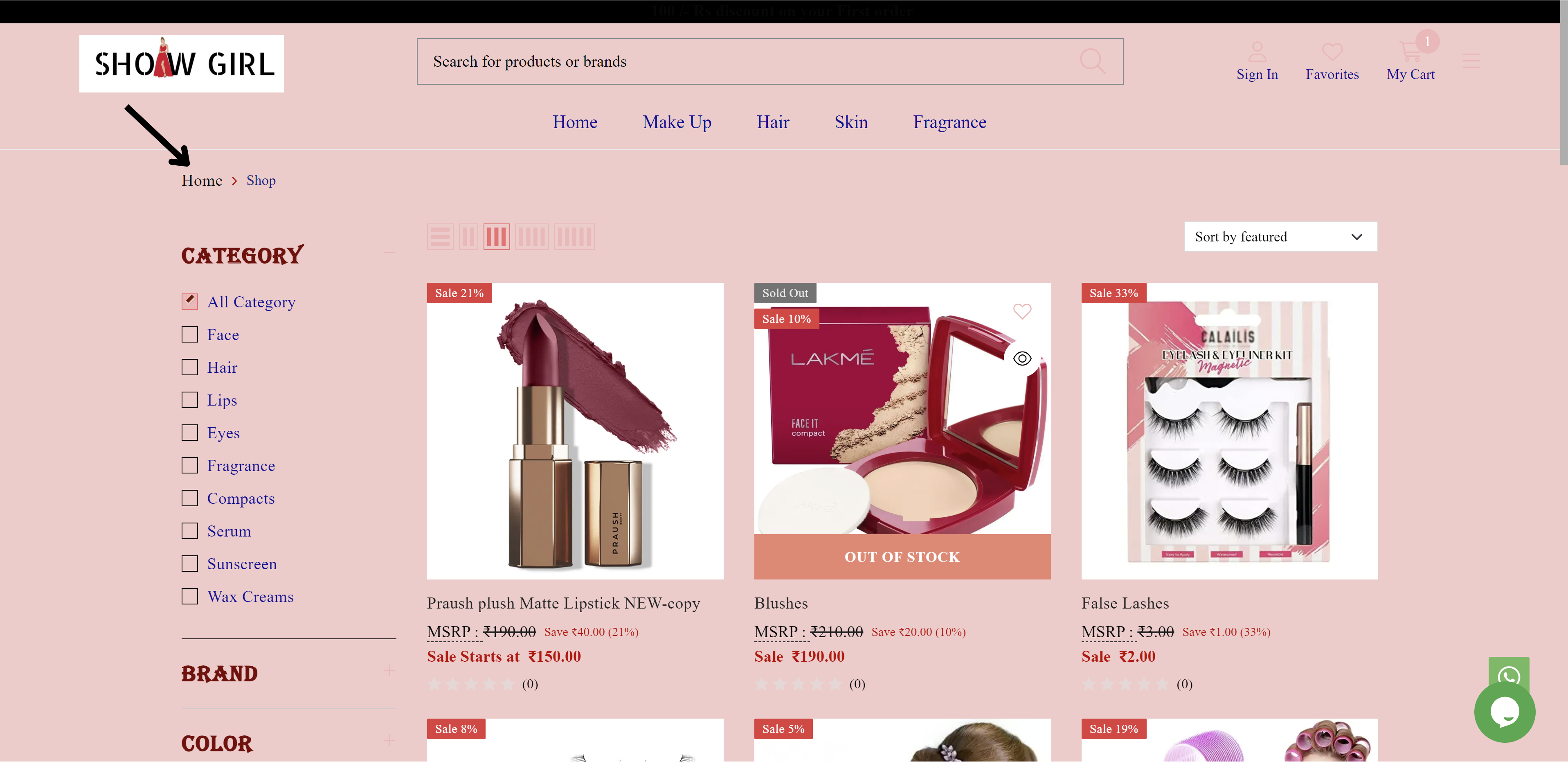Viewport: 1568px width, 762px height.
Task: Click Sale Starts at ₹150.00 text
Action: pyautogui.click(x=504, y=657)
